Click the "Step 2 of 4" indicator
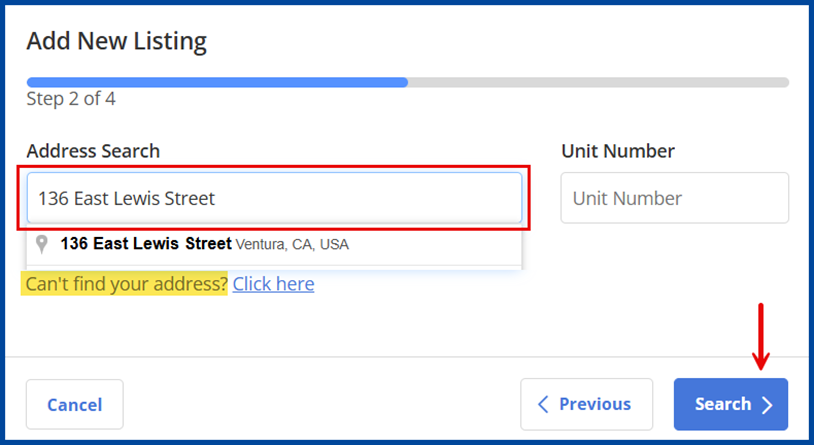Viewport: 814px width, 445px height. click(71, 99)
